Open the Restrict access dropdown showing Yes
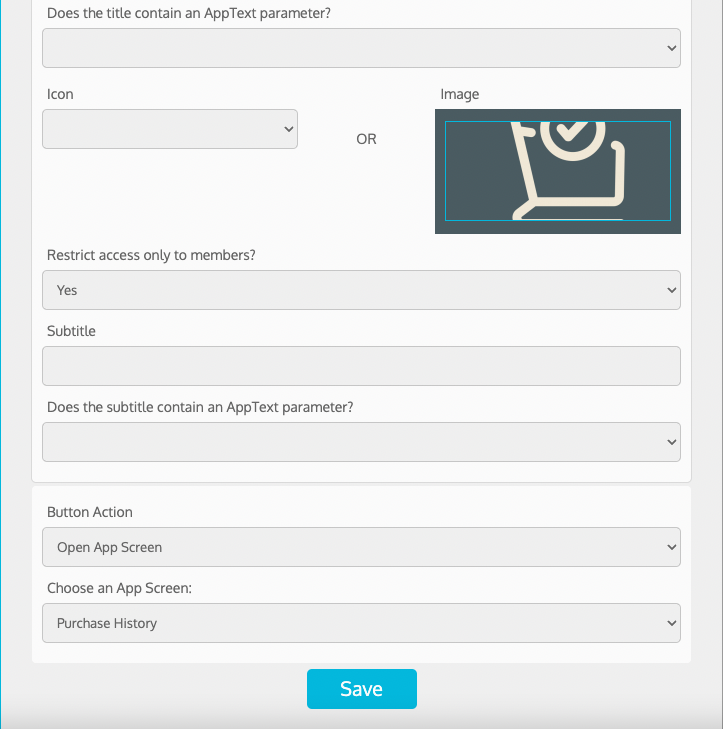 pos(361,290)
